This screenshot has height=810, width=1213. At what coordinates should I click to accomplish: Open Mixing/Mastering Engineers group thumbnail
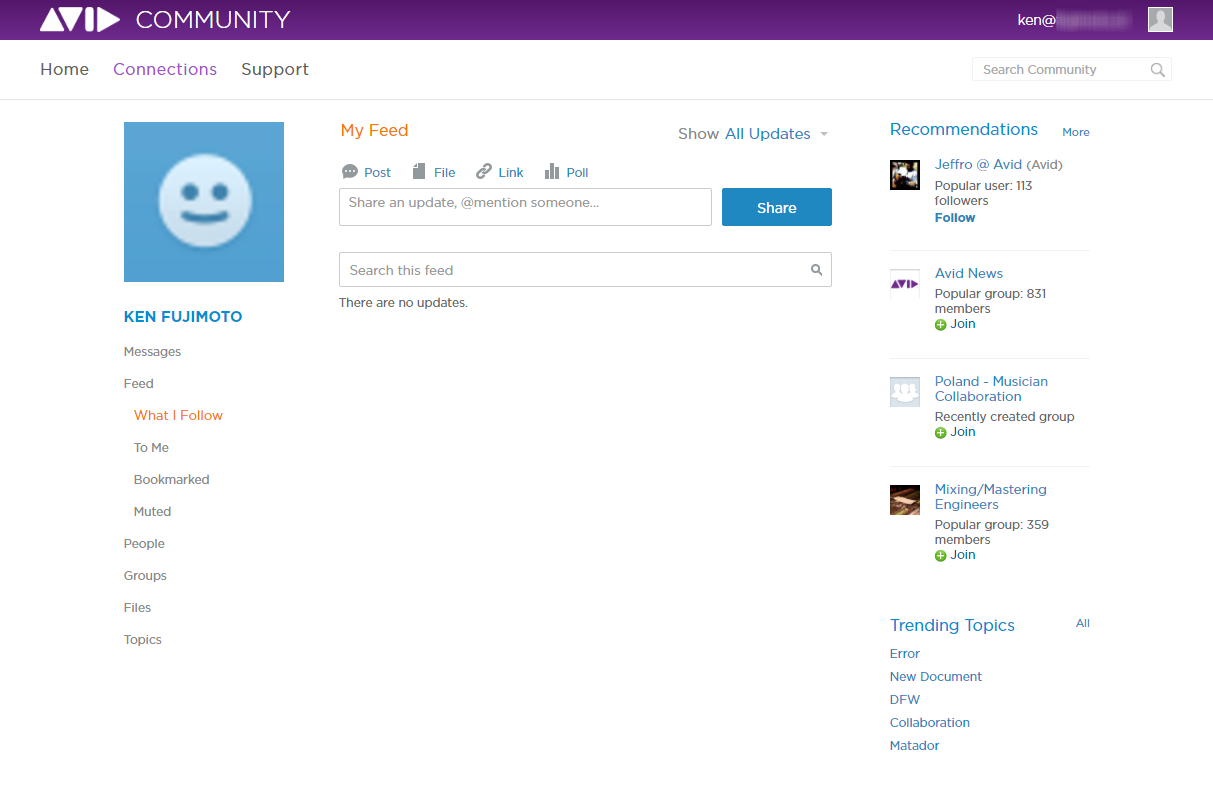905,500
